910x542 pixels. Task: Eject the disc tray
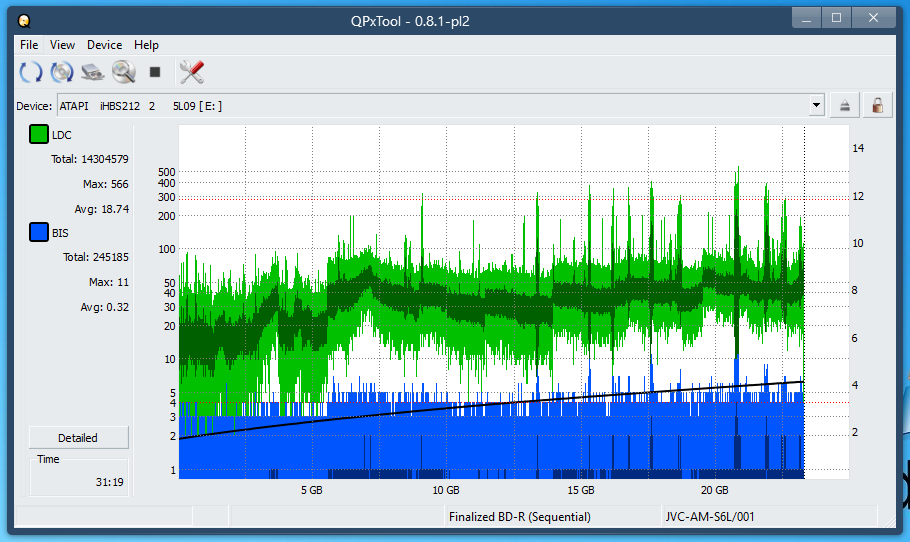pos(845,106)
